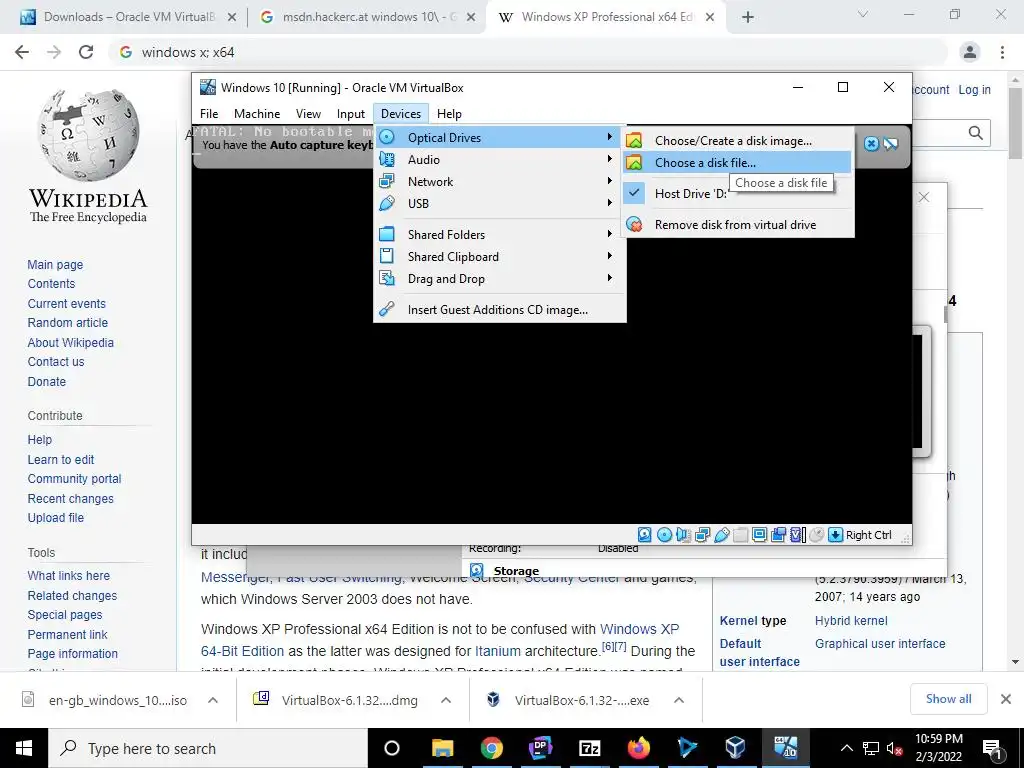Click the keyboard capture arrow icon beside Right Ctrl
This screenshot has height=768, width=1024.
(835, 535)
